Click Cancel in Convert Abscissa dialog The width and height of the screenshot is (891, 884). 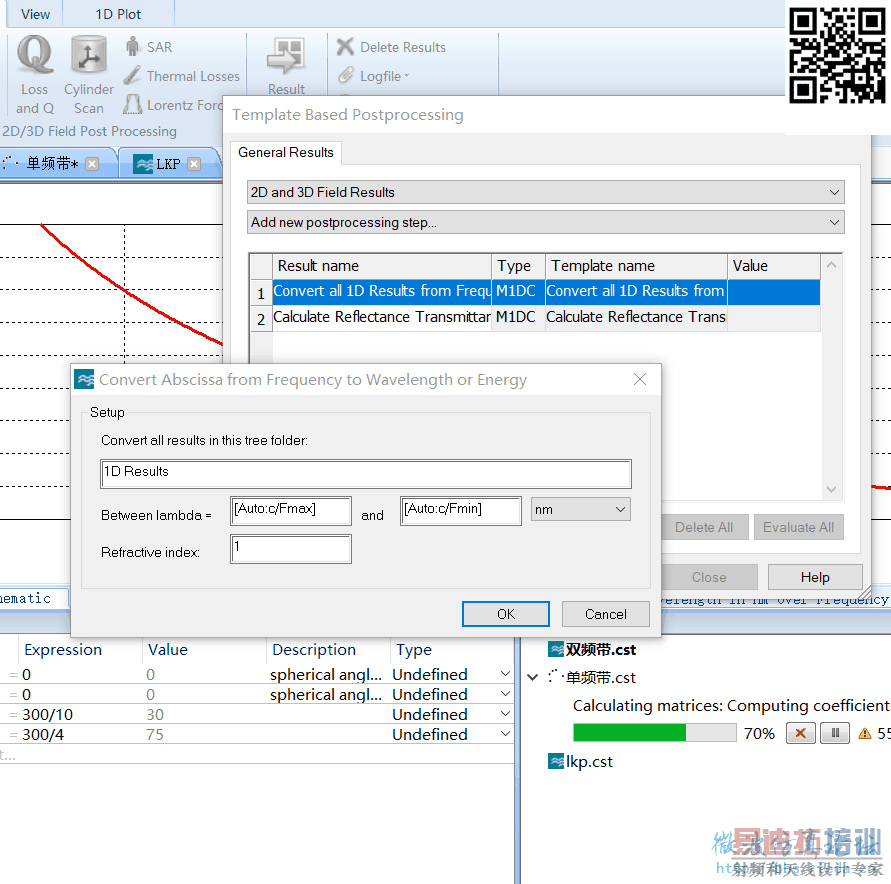pyautogui.click(x=606, y=614)
